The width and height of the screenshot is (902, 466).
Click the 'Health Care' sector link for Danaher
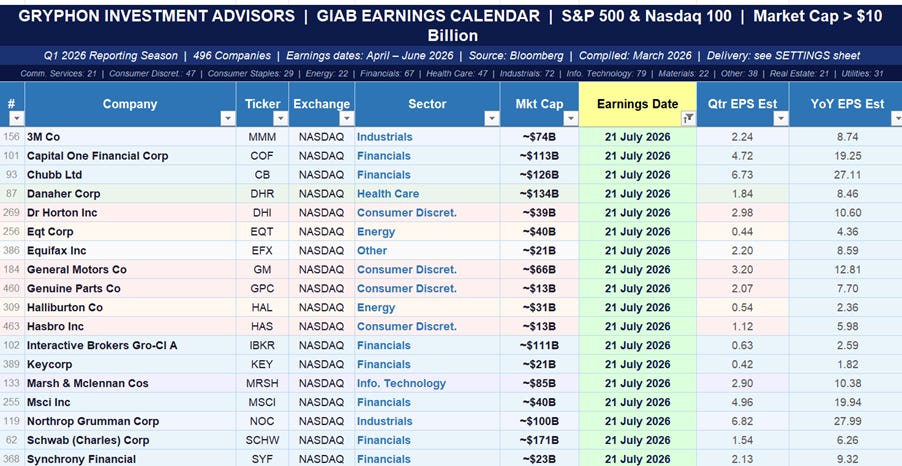[x=388, y=194]
